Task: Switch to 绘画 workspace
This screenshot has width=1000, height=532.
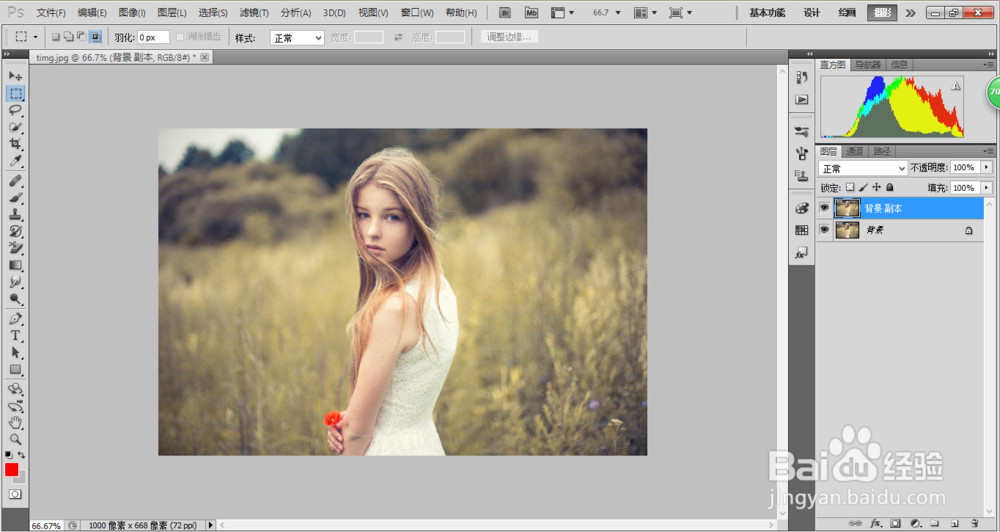Action: tap(847, 13)
